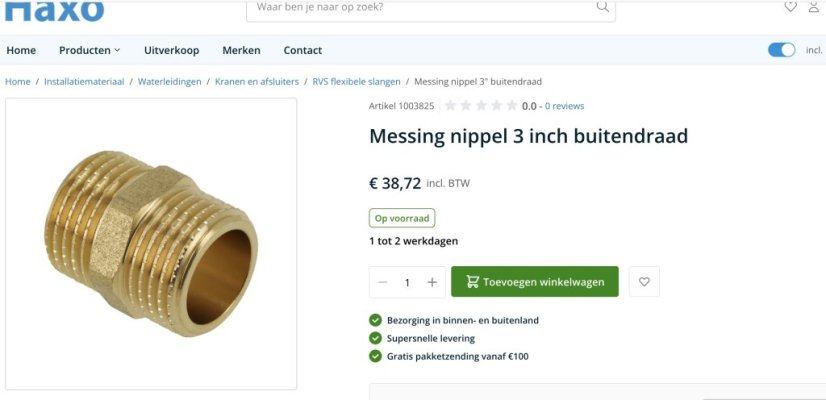The width and height of the screenshot is (826, 400).
Task: Click the search input field
Action: tap(420, 8)
